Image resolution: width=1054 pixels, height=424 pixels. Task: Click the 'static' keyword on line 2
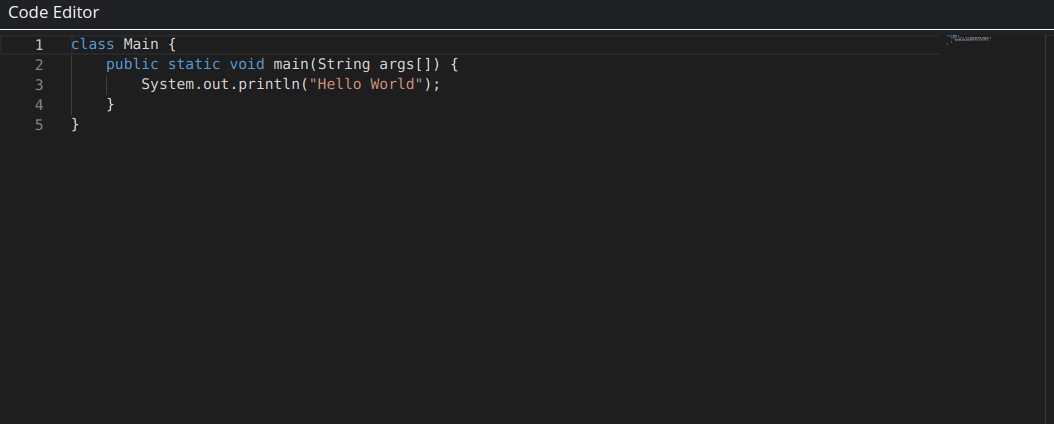click(x=194, y=65)
